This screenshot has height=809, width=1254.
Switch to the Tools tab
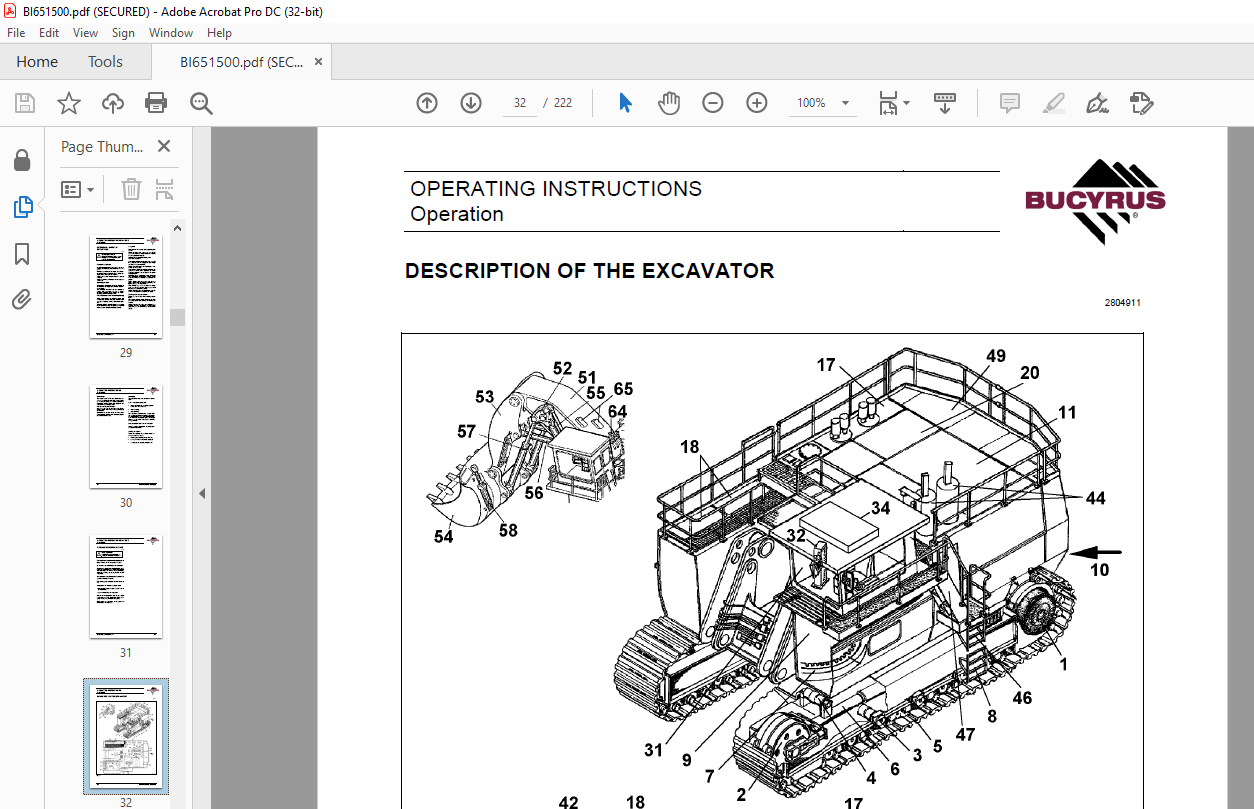(105, 62)
